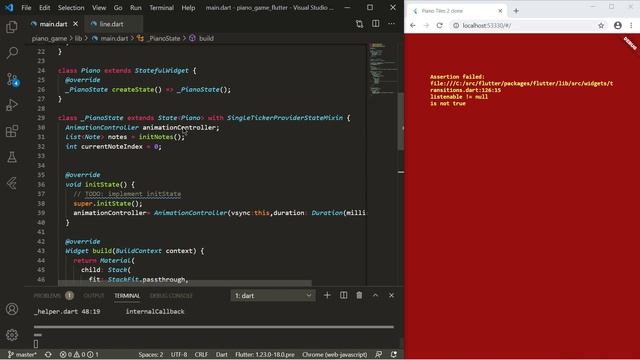Open the Run menu

tap(136, 8)
